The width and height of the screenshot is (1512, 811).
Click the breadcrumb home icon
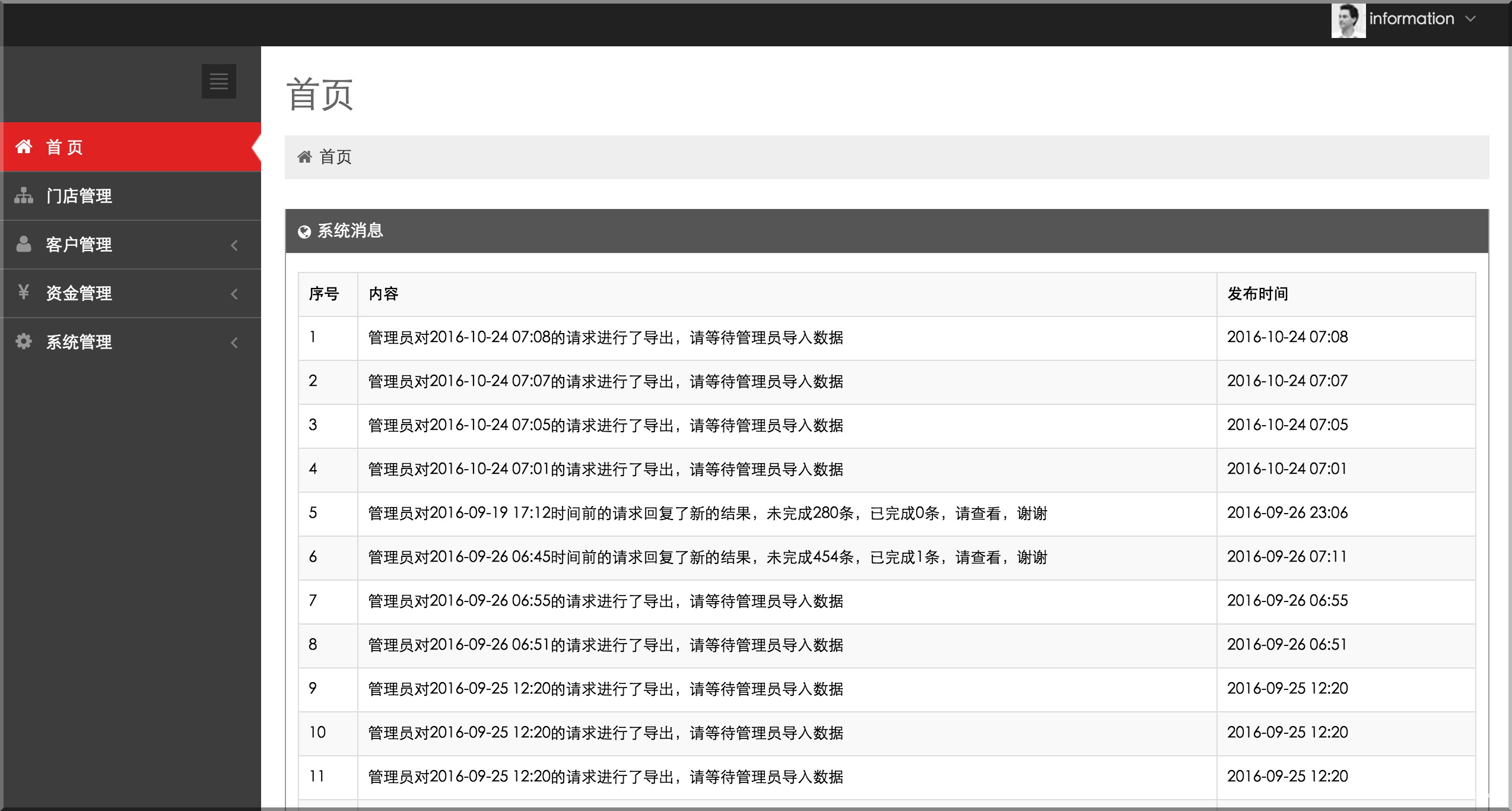(304, 157)
